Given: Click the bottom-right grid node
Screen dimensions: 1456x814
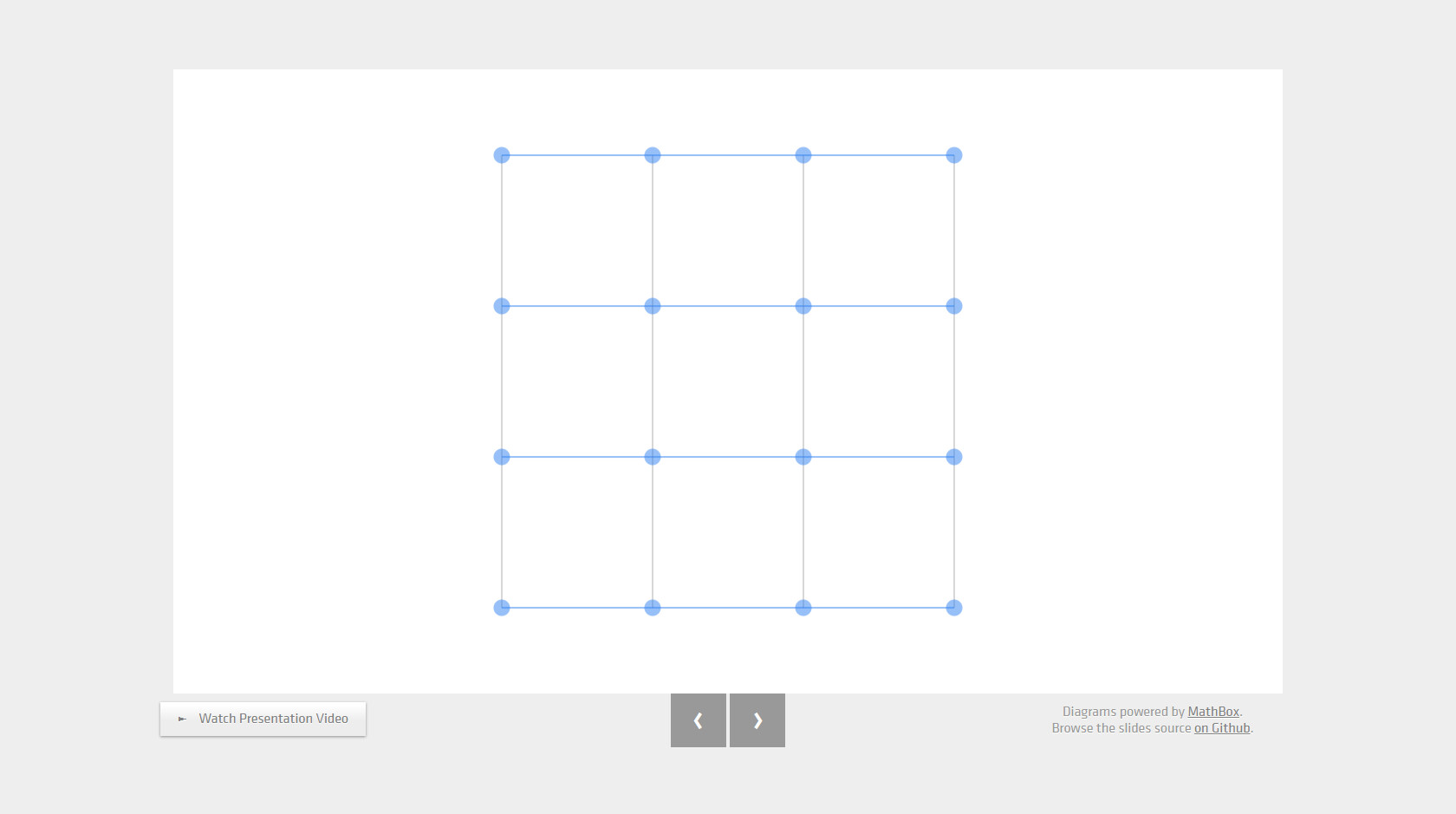Looking at the screenshot, I should [954, 608].
